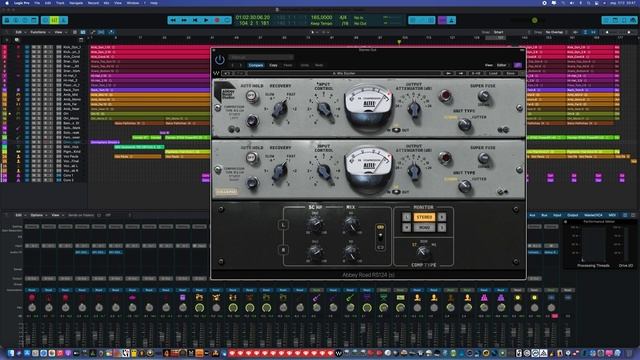Click upper unit Output Attenuator knob
Screen dimensions: 640x360
[414, 109]
